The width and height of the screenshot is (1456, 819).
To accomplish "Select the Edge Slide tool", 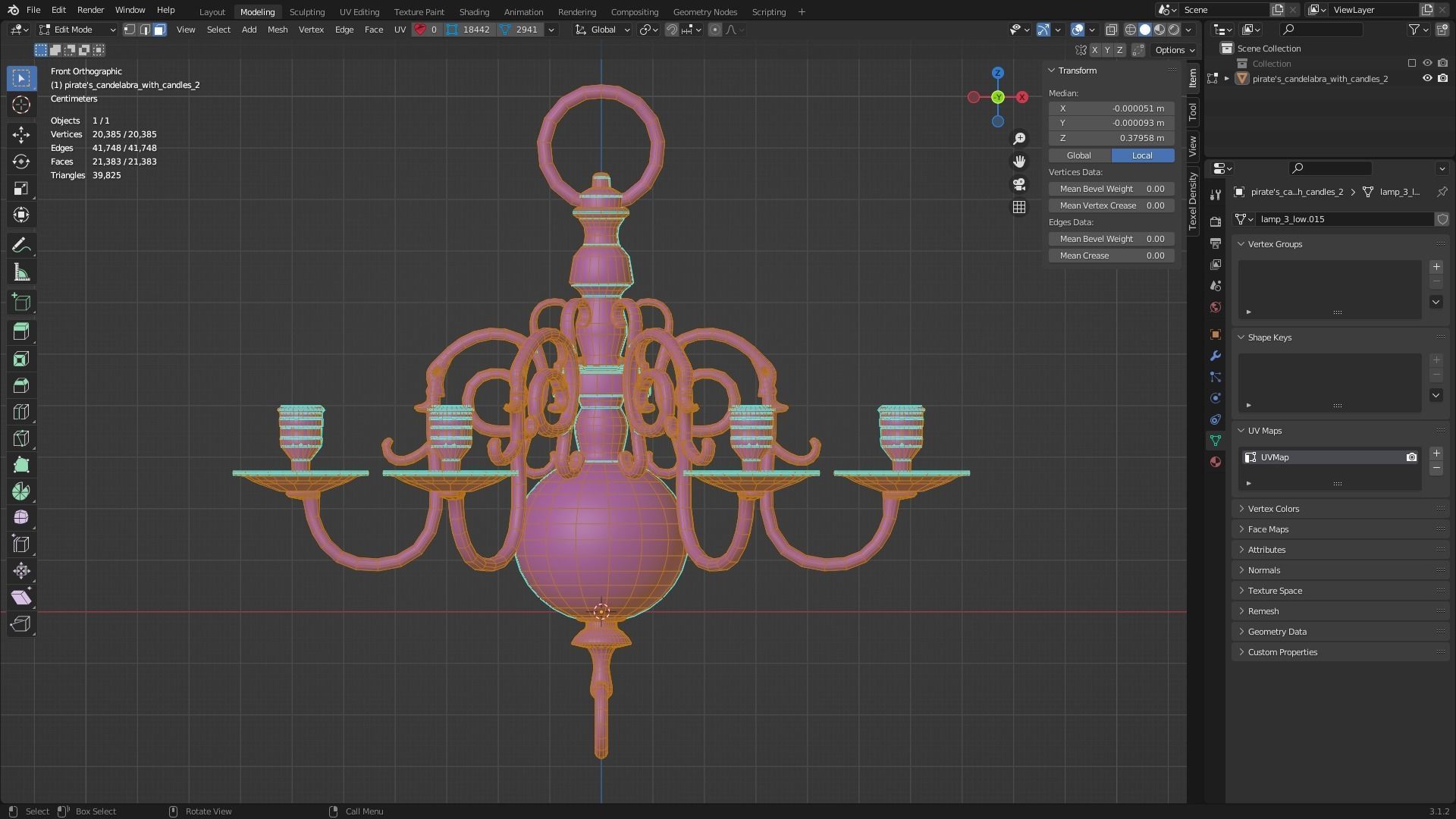I will pos(21,544).
